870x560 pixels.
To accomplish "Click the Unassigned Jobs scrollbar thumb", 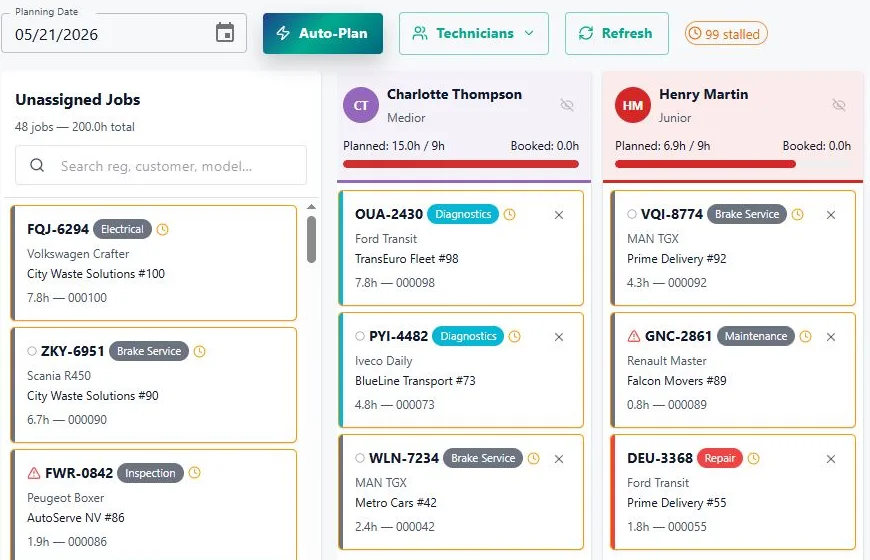I will [x=311, y=239].
